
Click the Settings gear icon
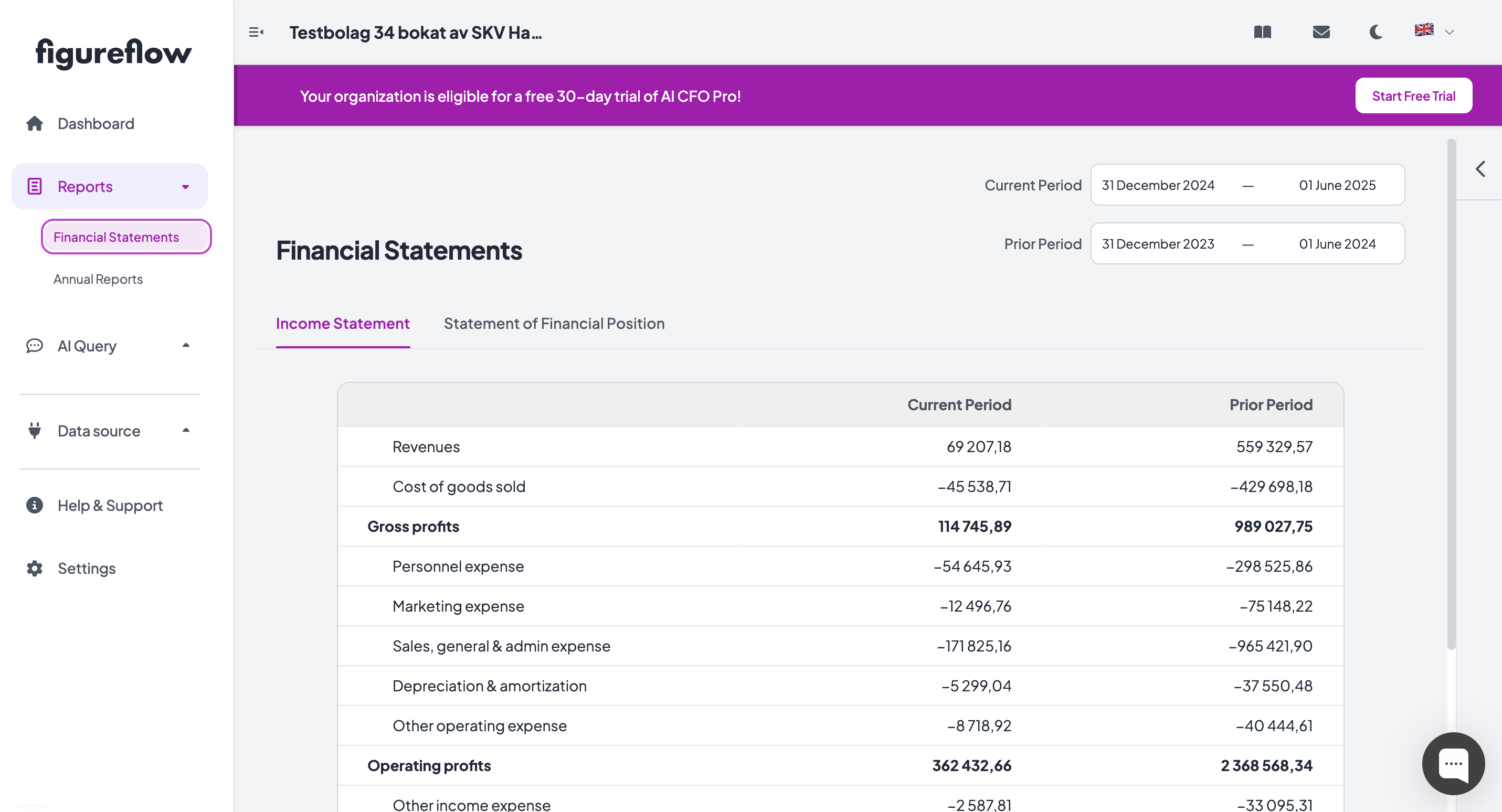click(x=35, y=568)
